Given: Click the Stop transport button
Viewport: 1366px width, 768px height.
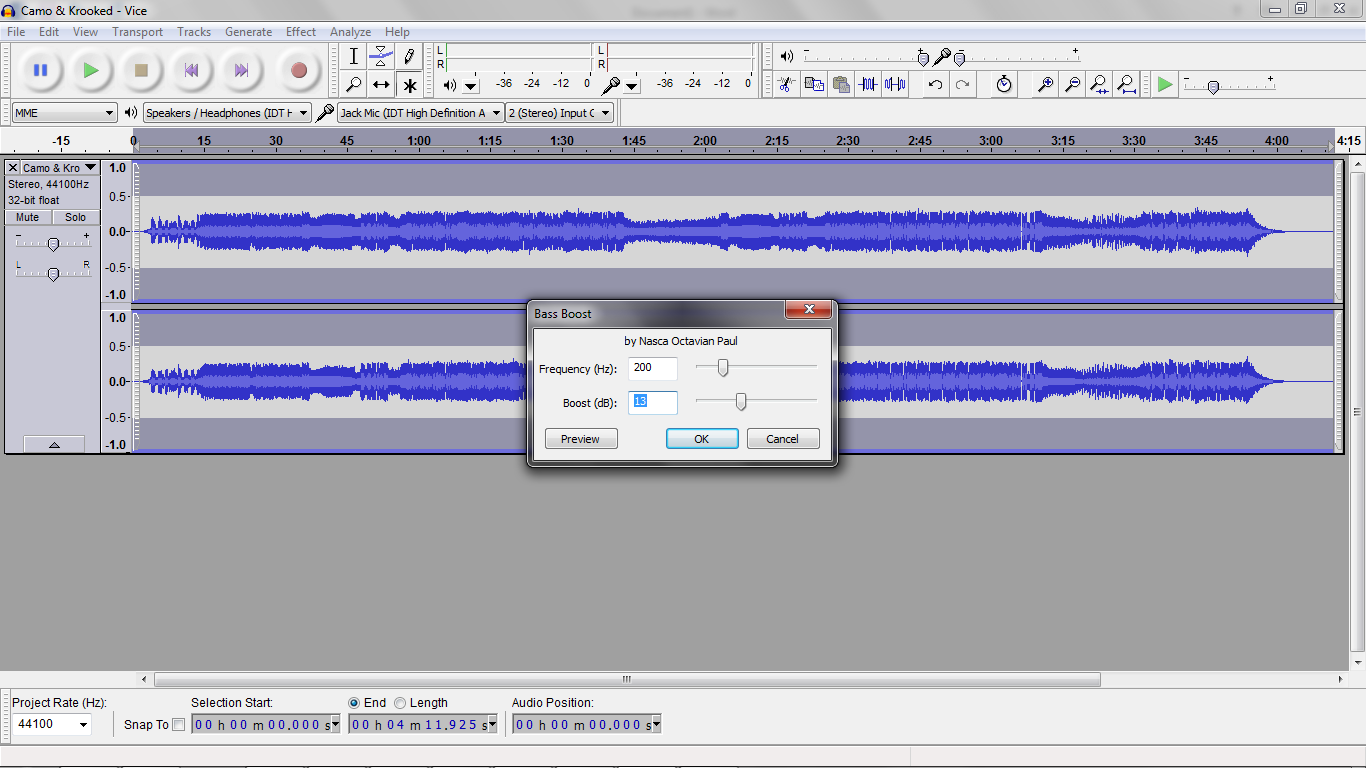Looking at the screenshot, I should [x=141, y=70].
